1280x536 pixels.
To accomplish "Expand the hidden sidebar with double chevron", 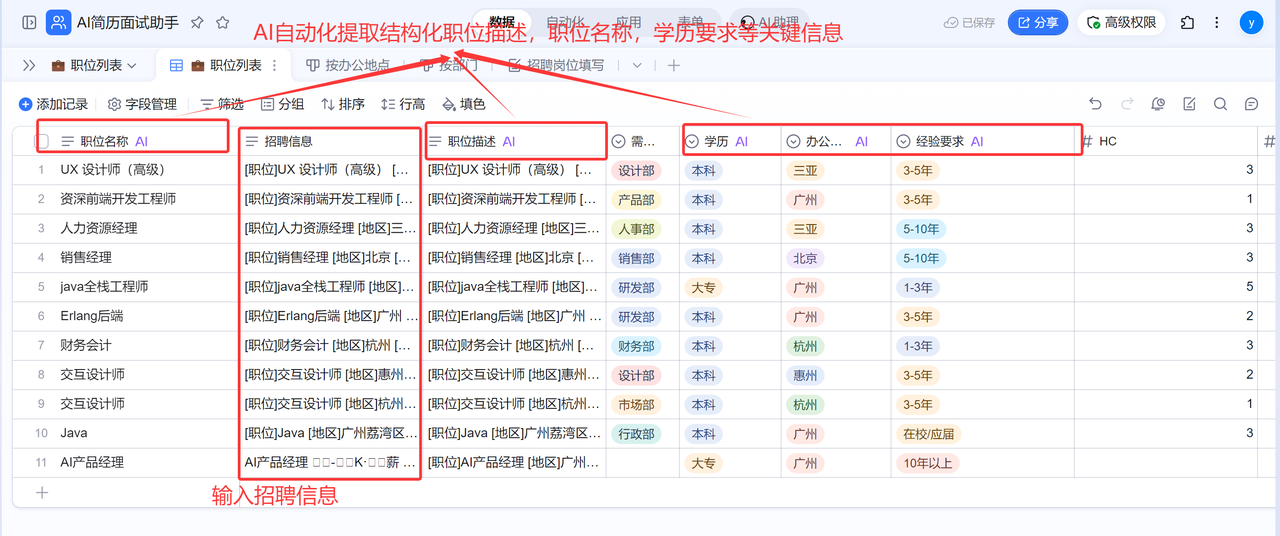I will tap(29, 65).
